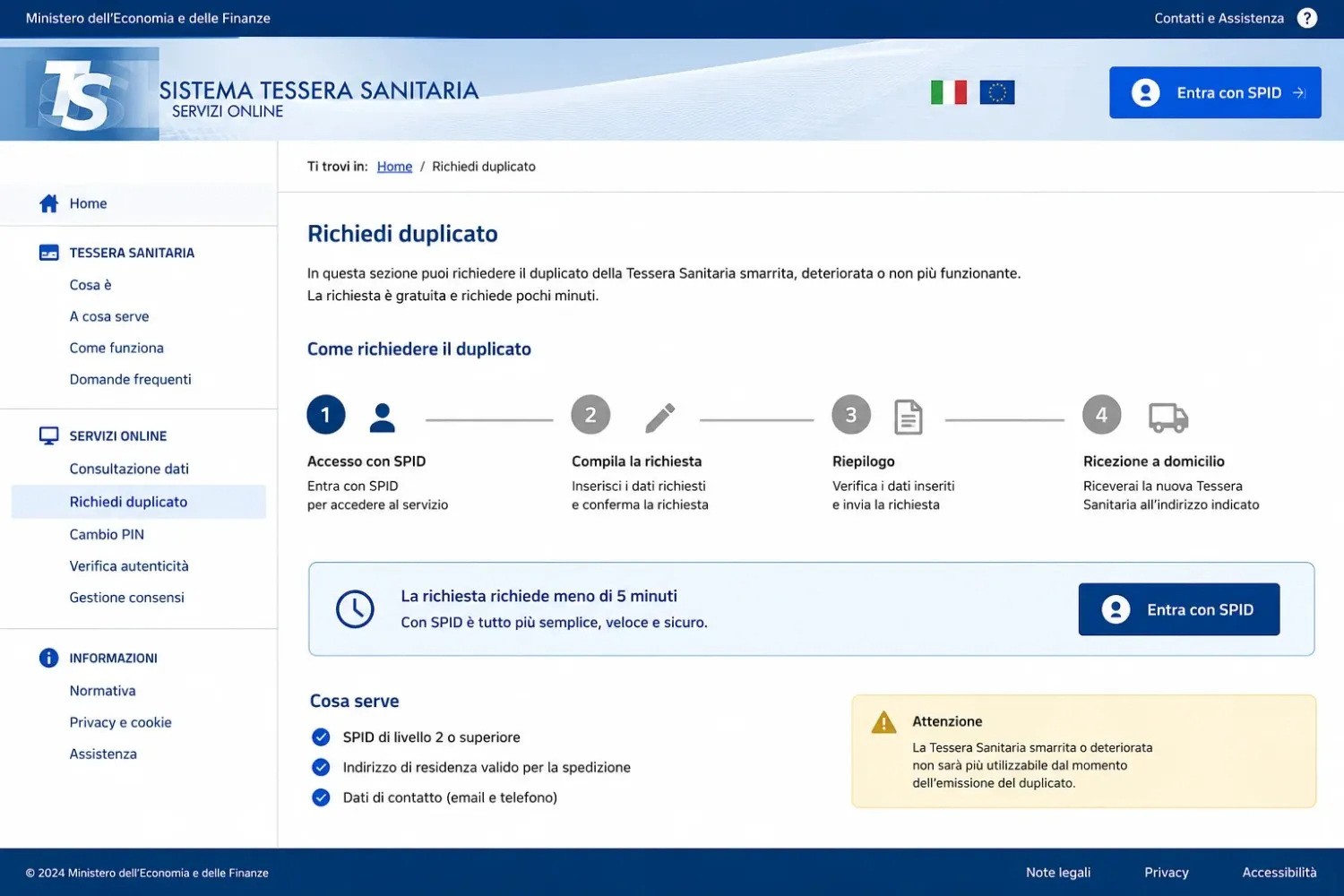Open Assistenza in sidebar
1344x896 pixels.
[103, 754]
